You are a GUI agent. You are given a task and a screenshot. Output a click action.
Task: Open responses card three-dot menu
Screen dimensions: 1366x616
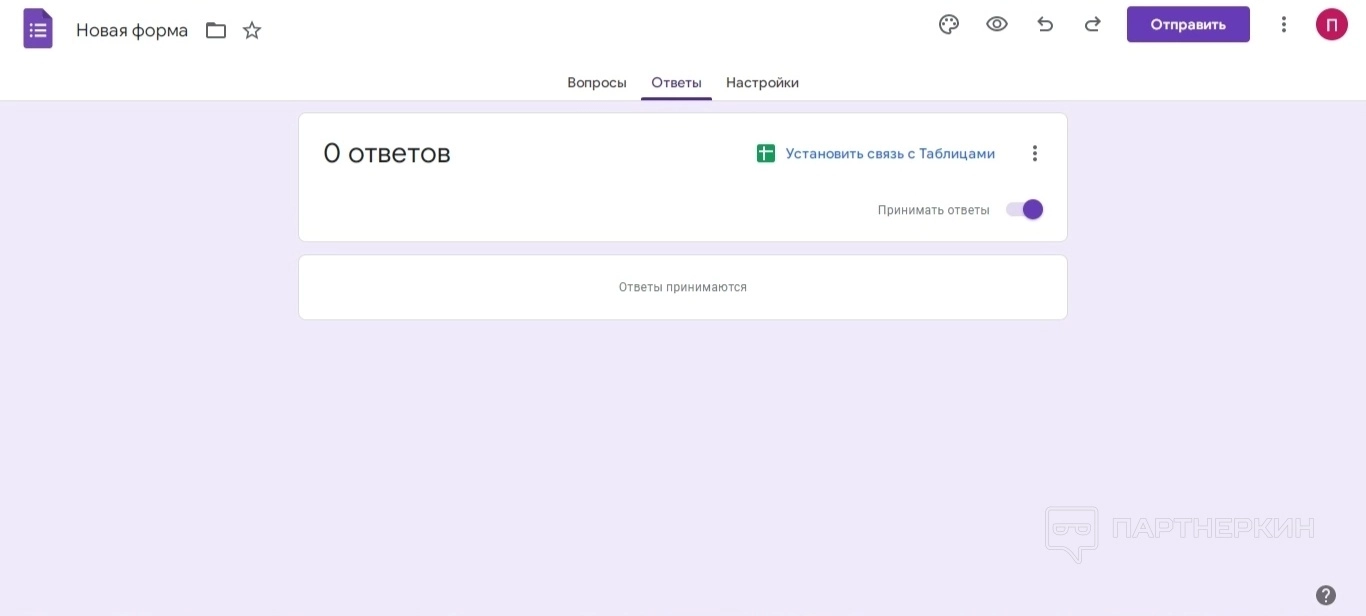point(1035,153)
